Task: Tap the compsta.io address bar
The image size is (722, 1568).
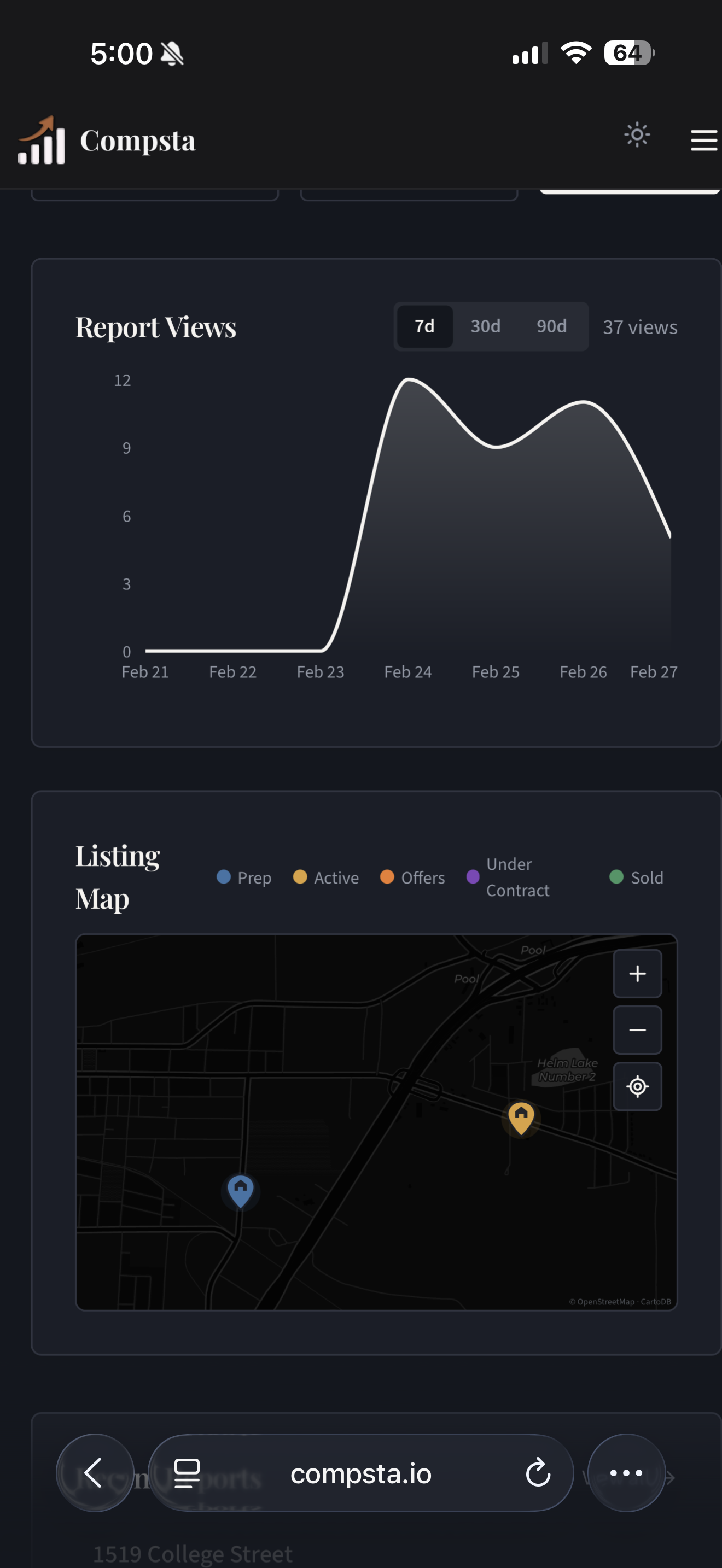Action: (x=360, y=1473)
